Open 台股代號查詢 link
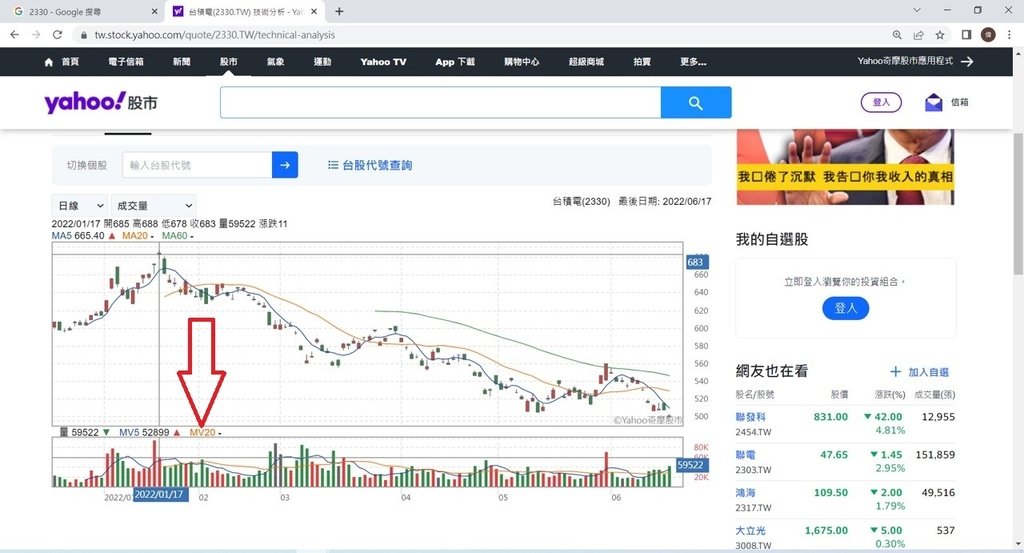Image resolution: width=1024 pixels, height=553 pixels. point(370,165)
